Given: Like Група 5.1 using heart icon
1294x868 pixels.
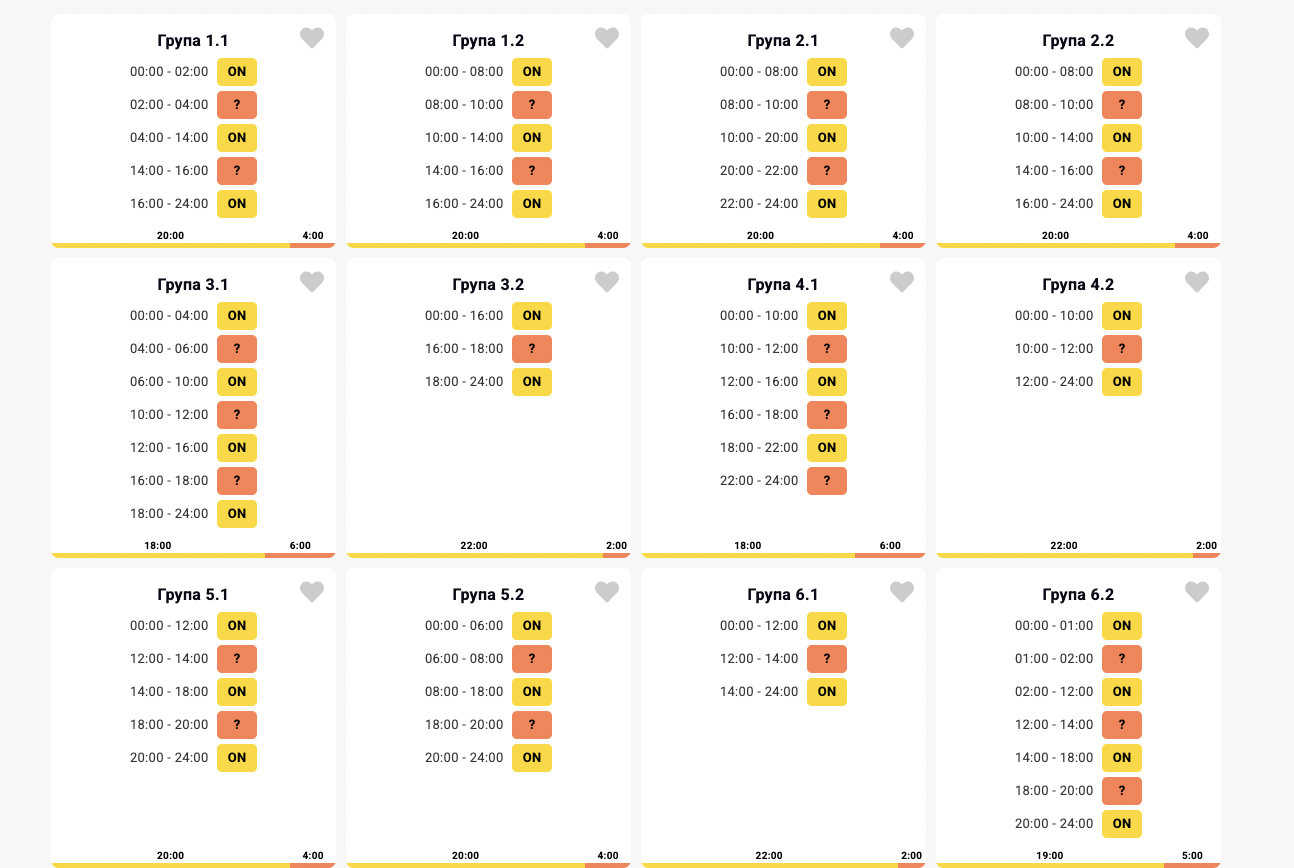Looking at the screenshot, I should (312, 592).
